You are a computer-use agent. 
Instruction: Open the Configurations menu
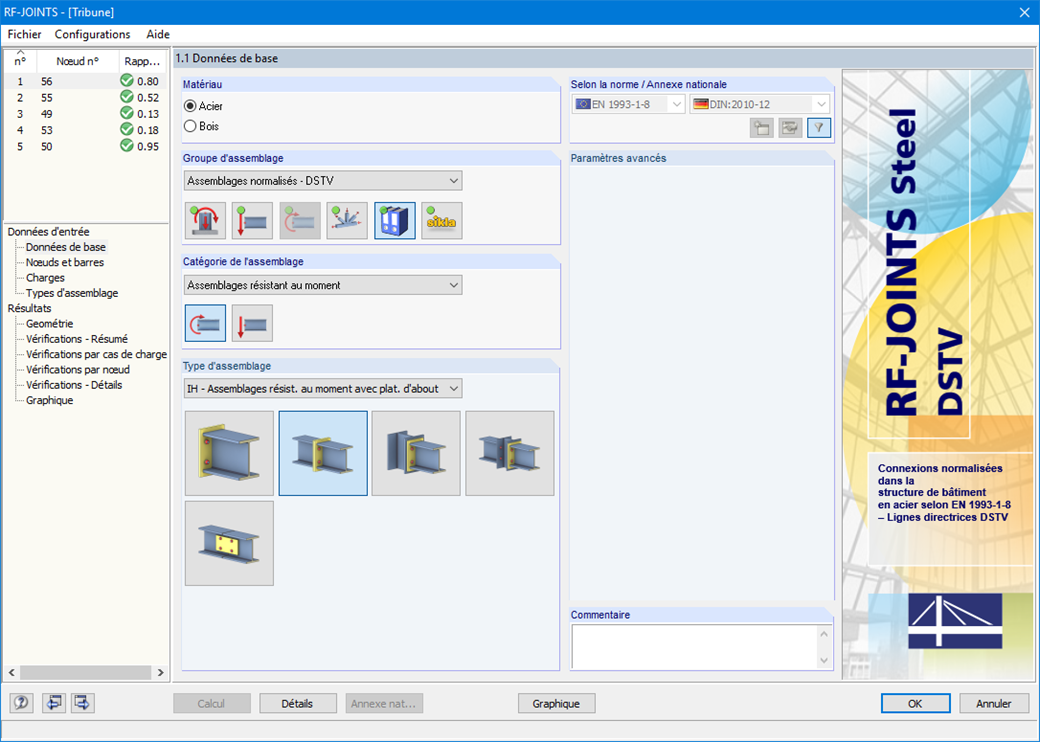coord(92,34)
